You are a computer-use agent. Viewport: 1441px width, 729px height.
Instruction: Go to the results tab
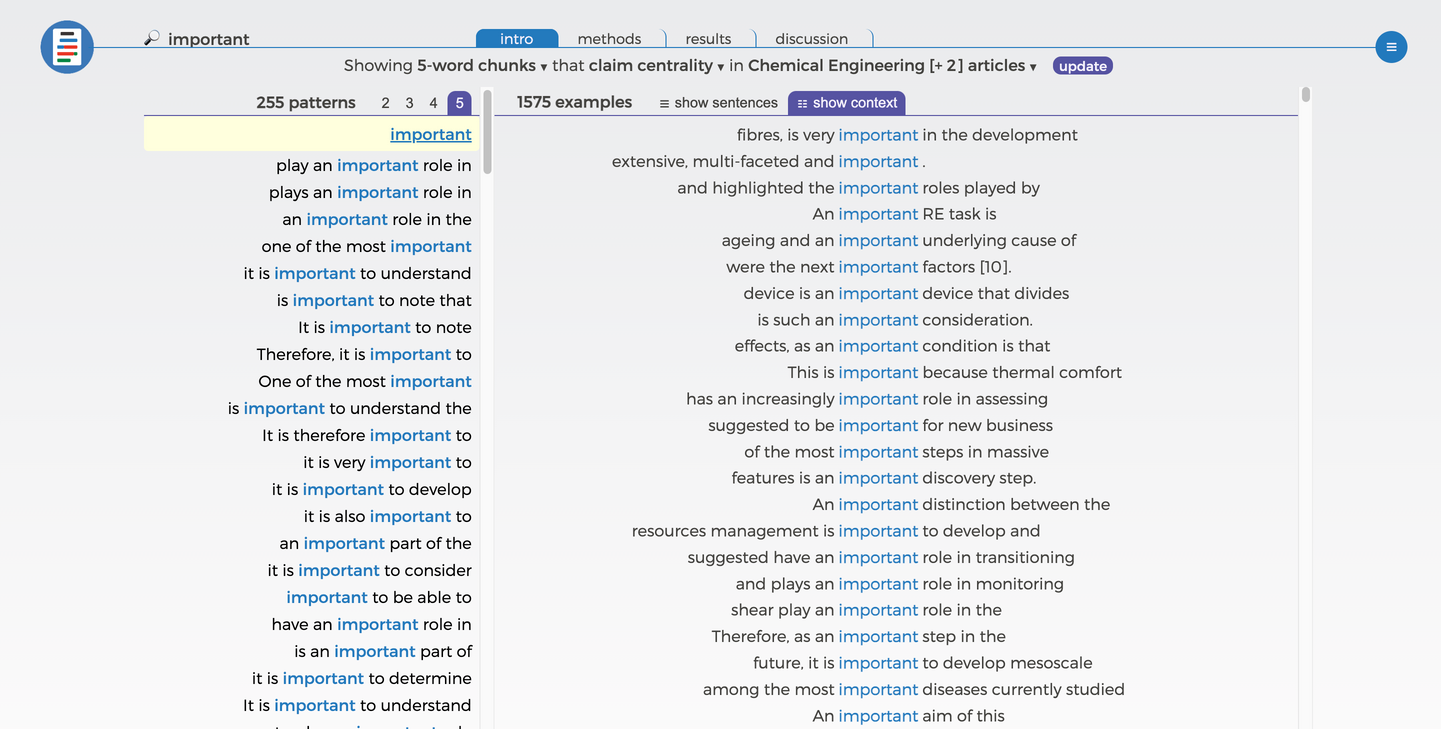tap(708, 39)
